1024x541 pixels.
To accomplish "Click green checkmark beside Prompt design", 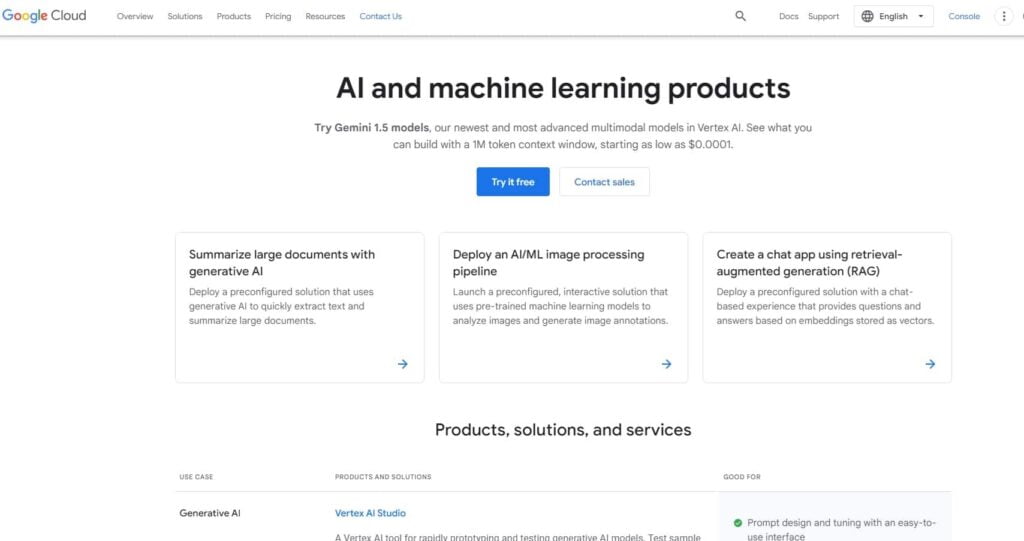I will (x=738, y=523).
